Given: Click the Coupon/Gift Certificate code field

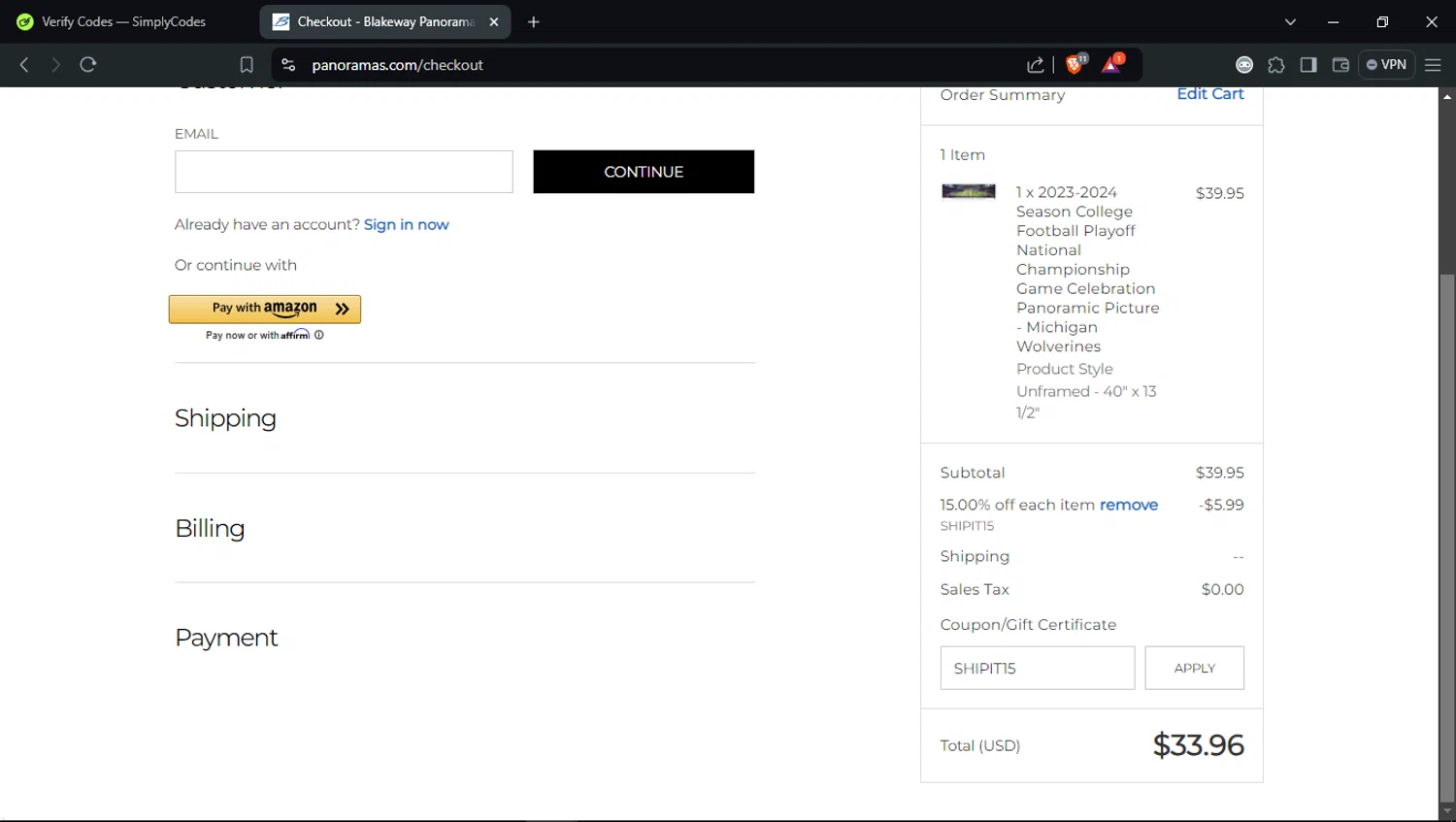Looking at the screenshot, I should 1038,668.
